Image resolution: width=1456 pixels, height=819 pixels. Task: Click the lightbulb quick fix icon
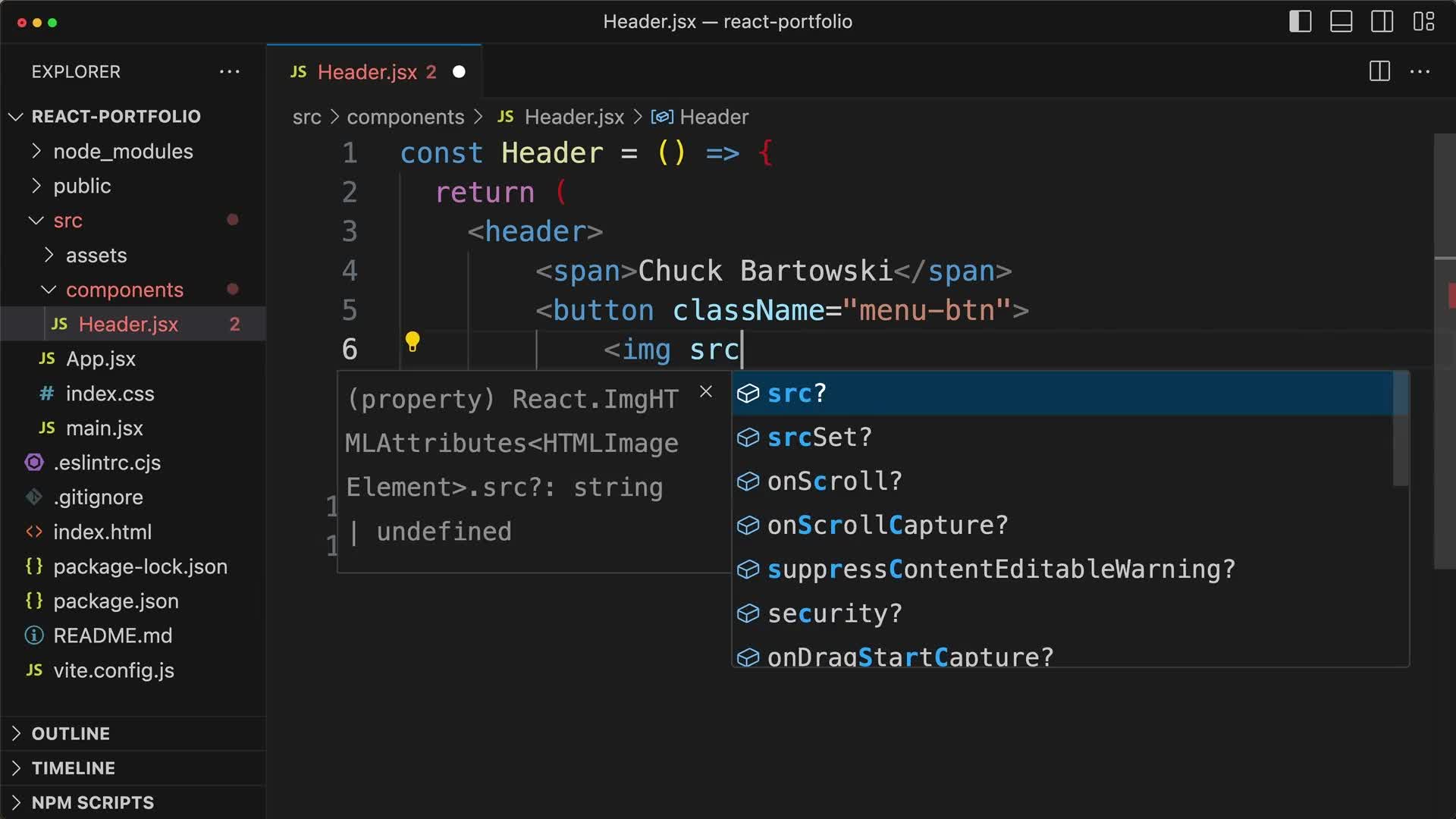point(413,341)
